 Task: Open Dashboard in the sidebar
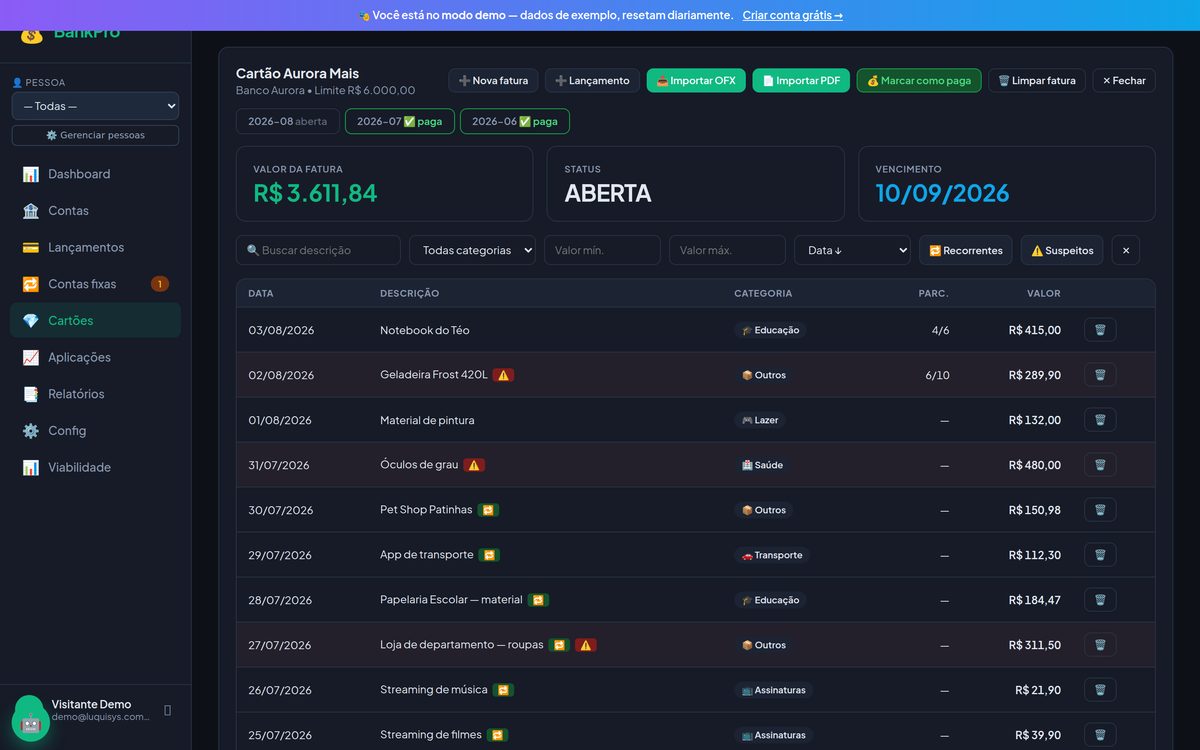point(95,174)
